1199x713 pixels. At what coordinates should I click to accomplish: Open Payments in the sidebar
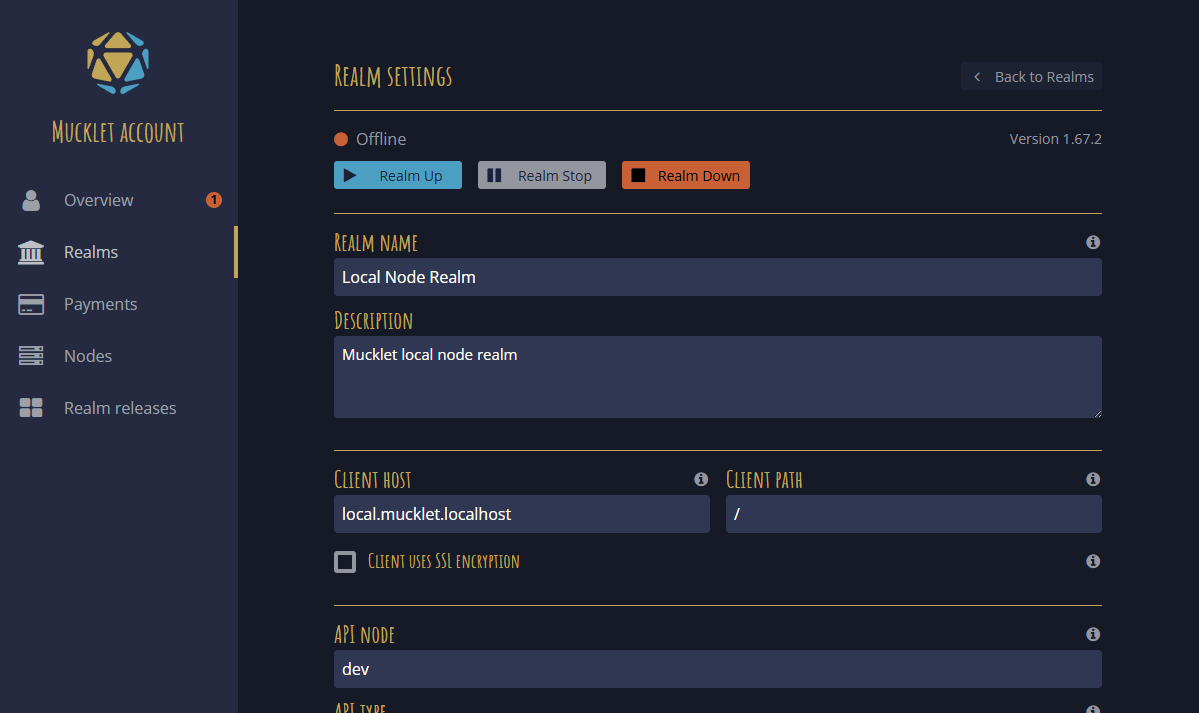100,304
